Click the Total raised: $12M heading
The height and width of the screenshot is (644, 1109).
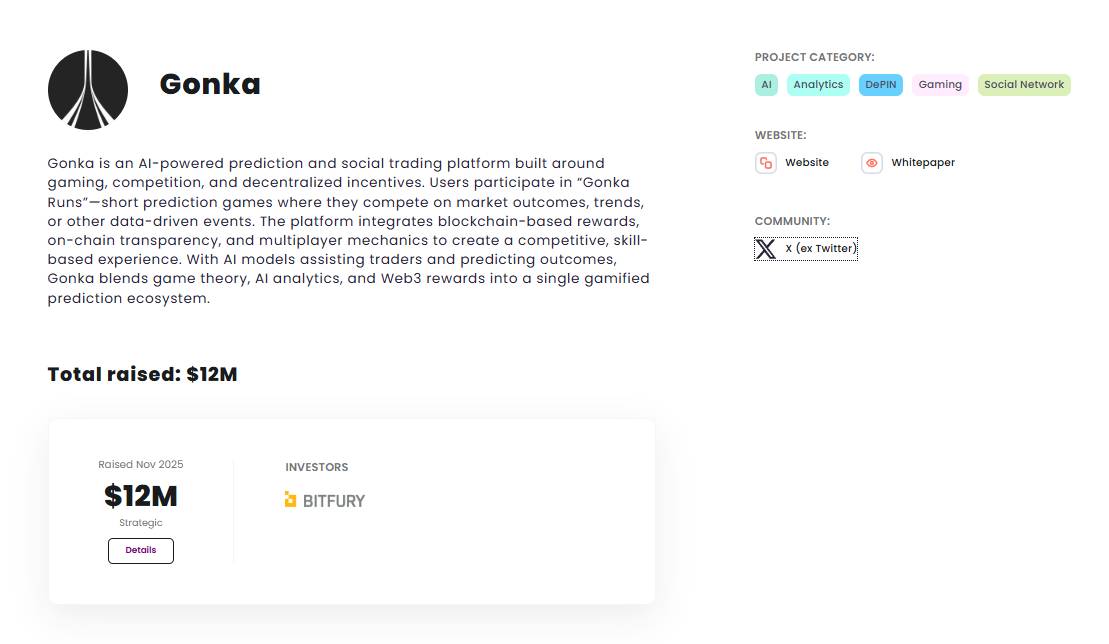143,375
